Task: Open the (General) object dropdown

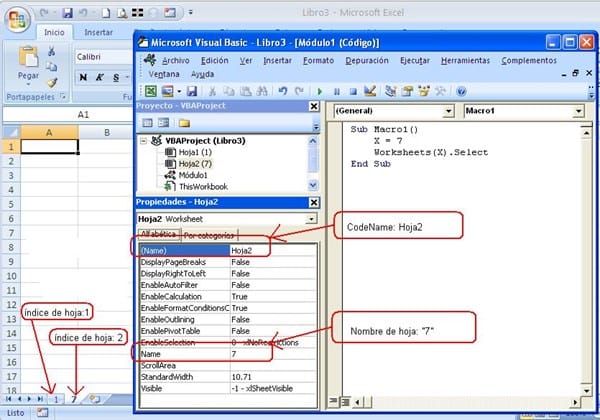Action: (448, 111)
